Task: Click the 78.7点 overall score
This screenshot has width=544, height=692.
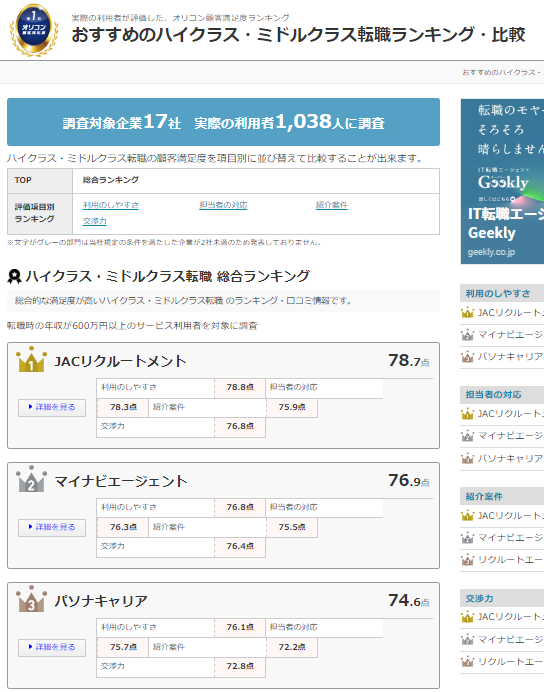Action: pos(409,361)
